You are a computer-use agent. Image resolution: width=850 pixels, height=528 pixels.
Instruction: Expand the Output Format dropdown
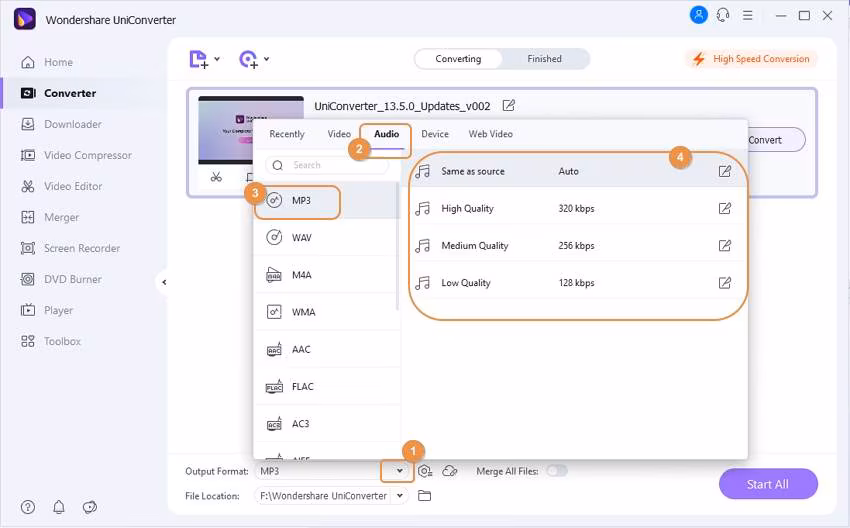coord(400,471)
